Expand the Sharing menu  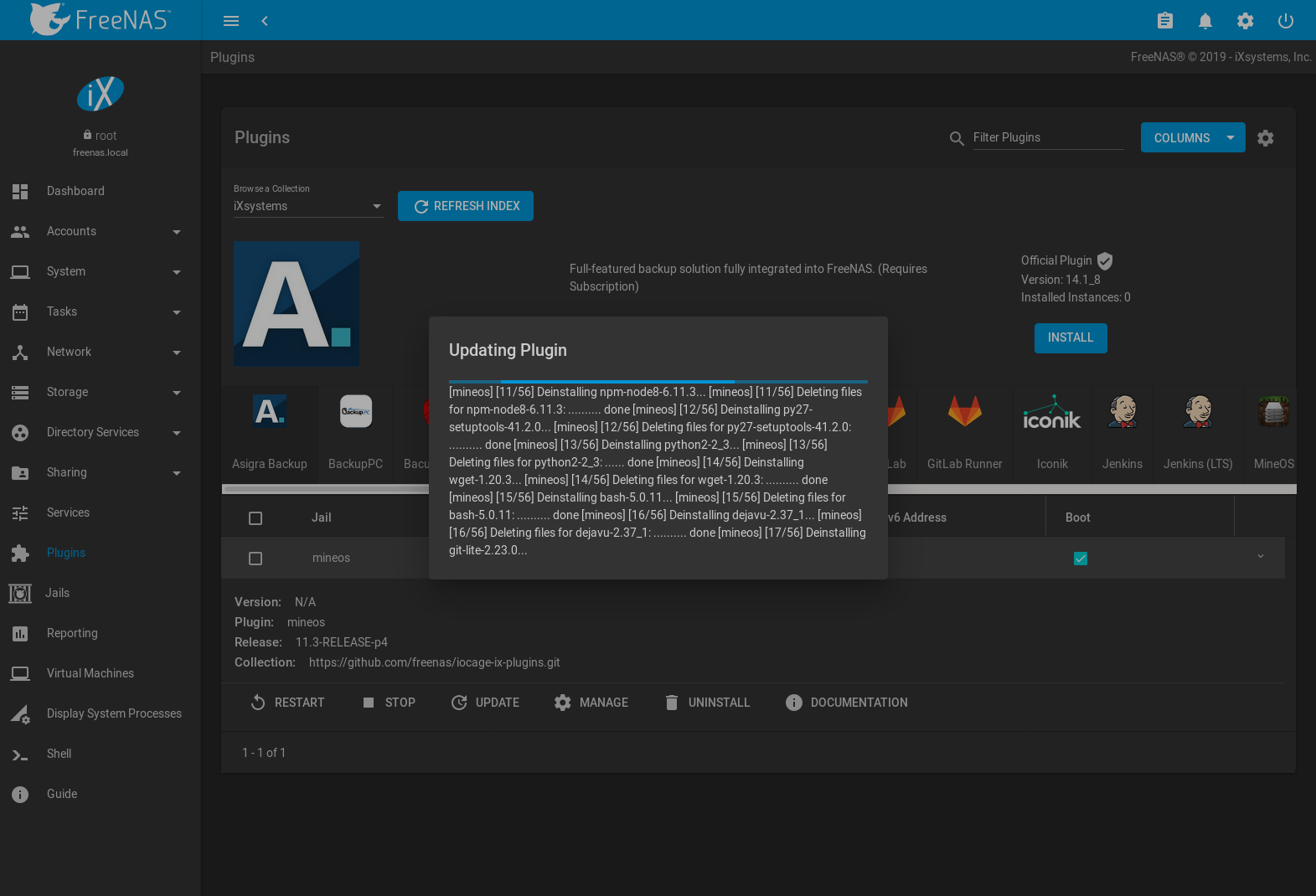(x=101, y=472)
